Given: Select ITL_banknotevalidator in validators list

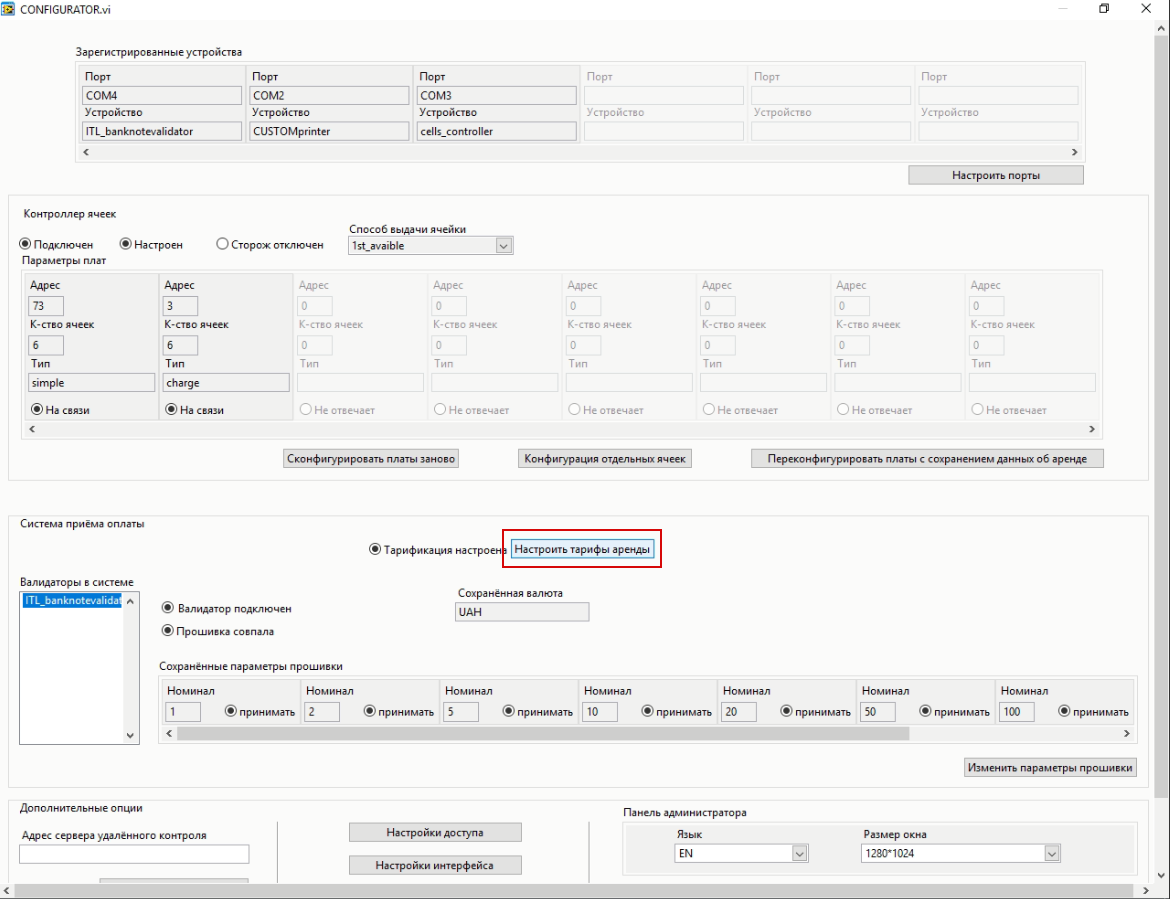Looking at the screenshot, I should [x=71, y=600].
